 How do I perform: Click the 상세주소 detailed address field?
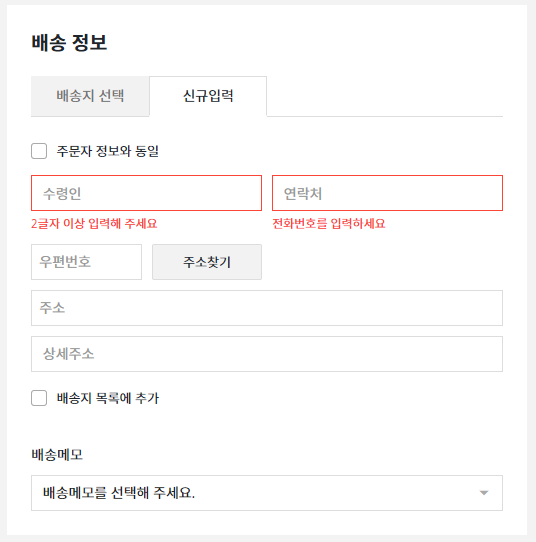267,354
